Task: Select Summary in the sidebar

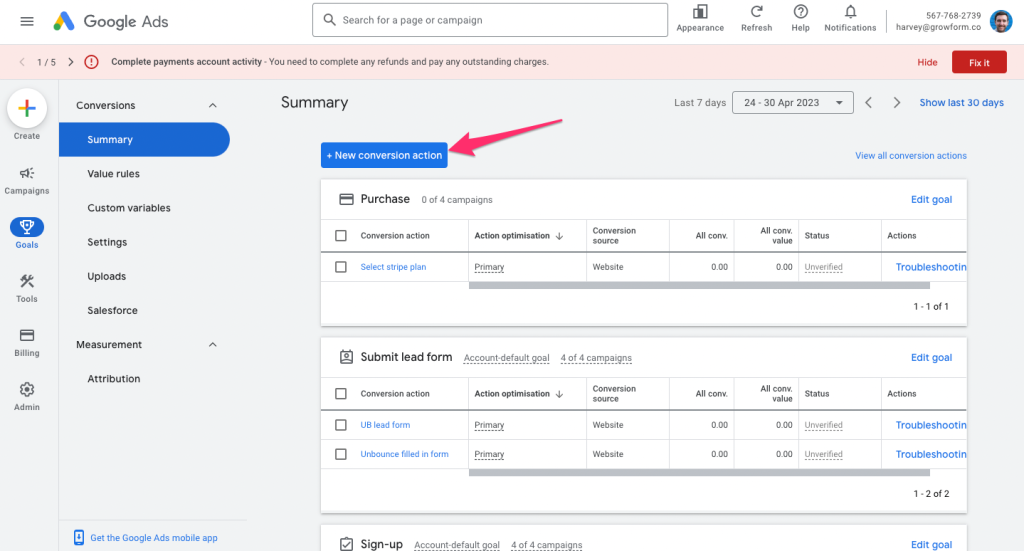Action: (x=144, y=140)
